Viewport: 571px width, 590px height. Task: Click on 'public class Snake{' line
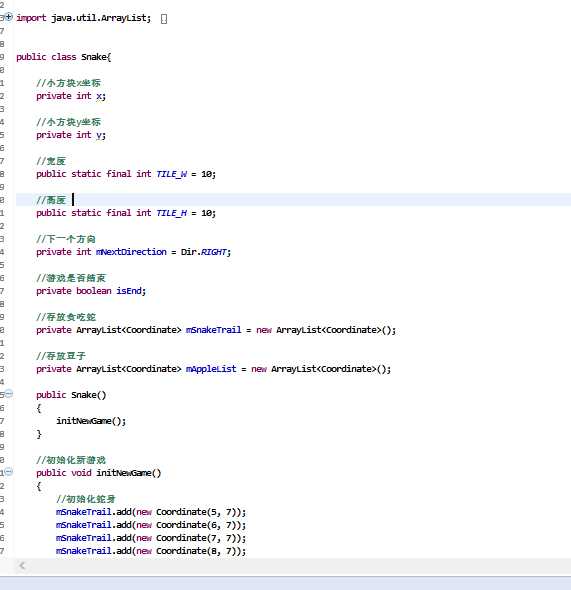click(x=64, y=57)
